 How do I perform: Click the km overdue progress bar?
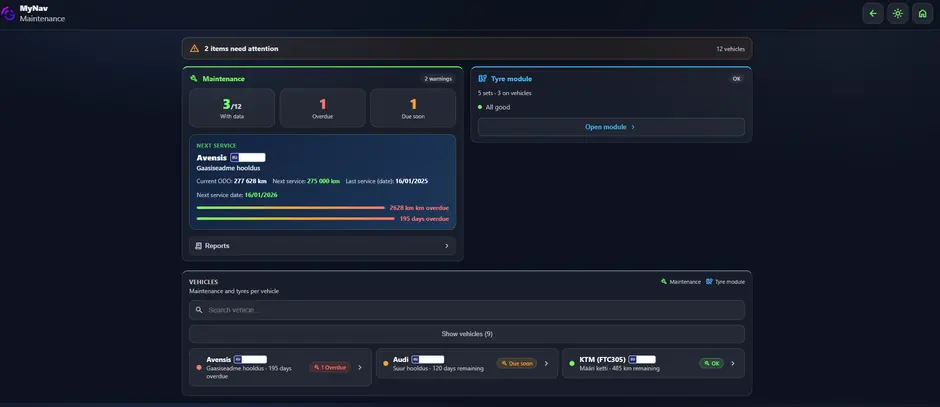(x=291, y=208)
